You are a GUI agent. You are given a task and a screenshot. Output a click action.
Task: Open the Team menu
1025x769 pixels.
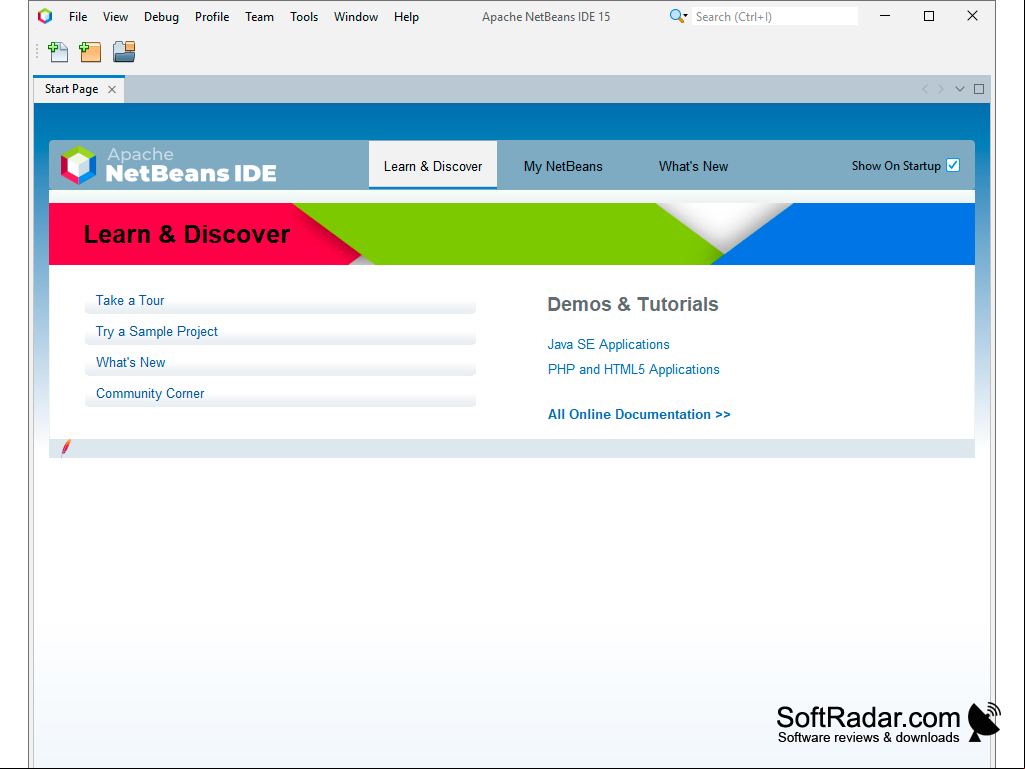(260, 17)
